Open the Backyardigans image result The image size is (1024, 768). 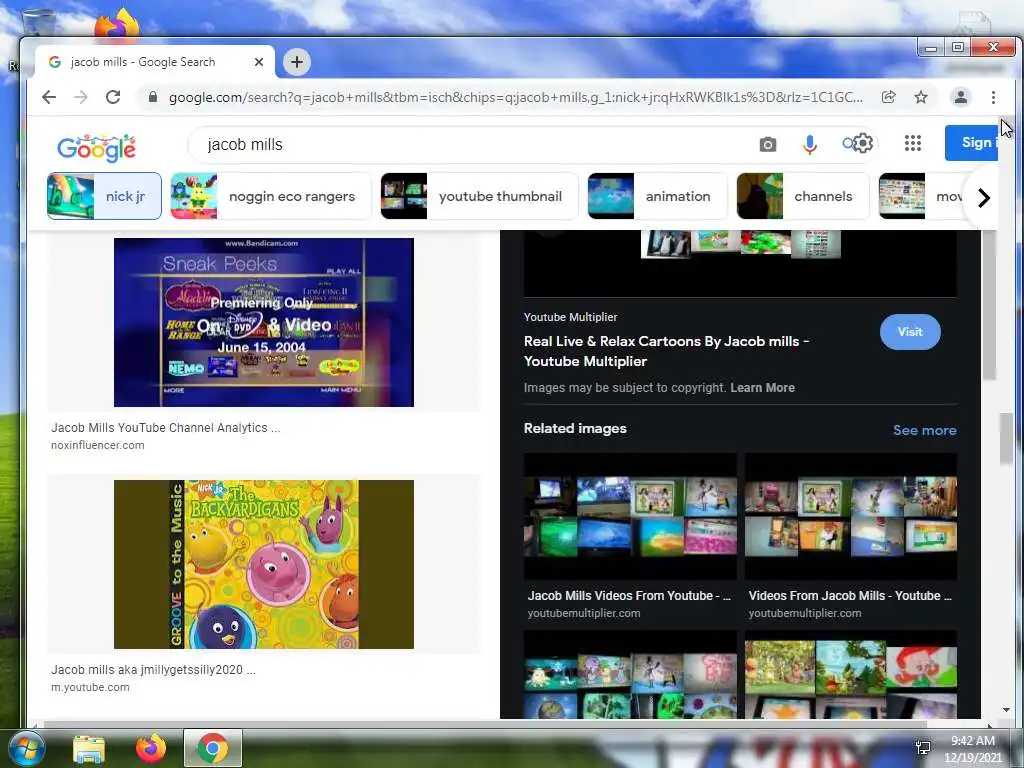[264, 564]
